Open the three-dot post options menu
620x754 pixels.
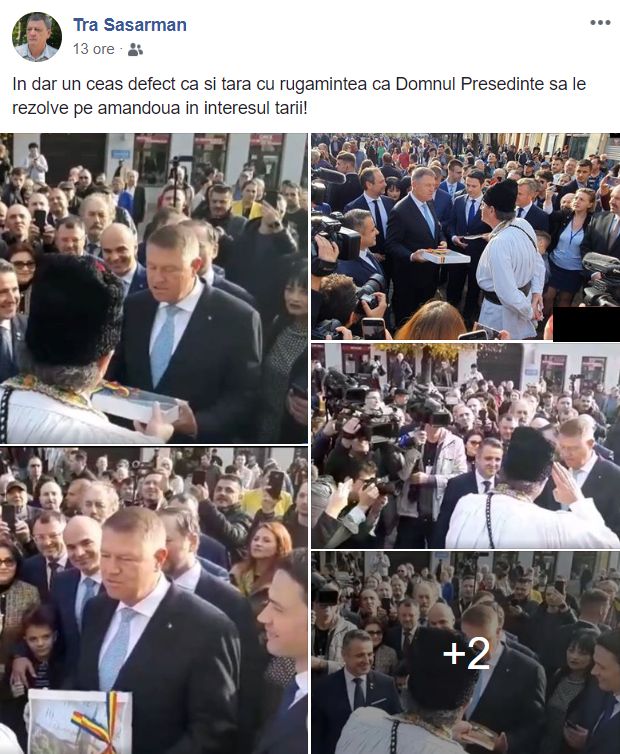600,23
